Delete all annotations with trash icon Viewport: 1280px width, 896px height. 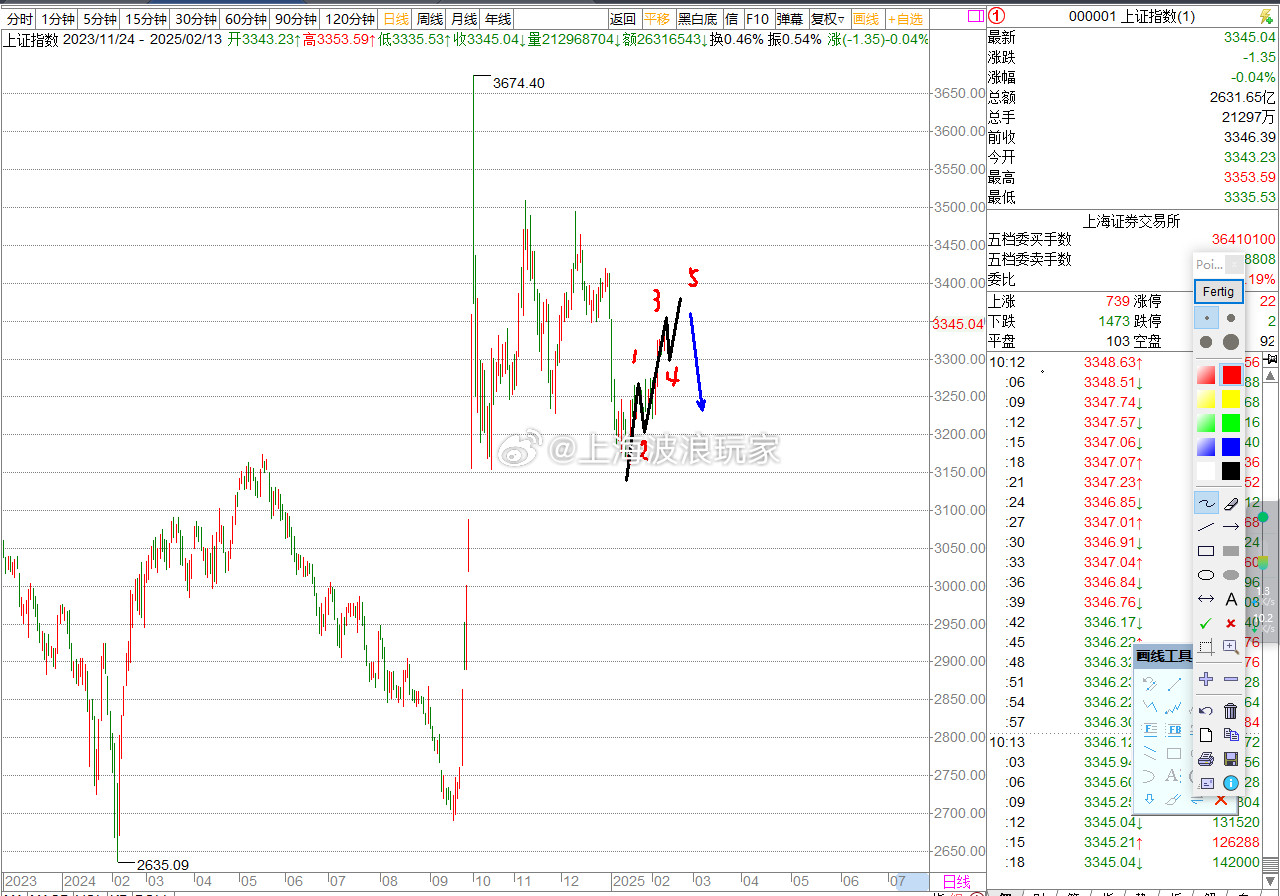[x=1231, y=711]
